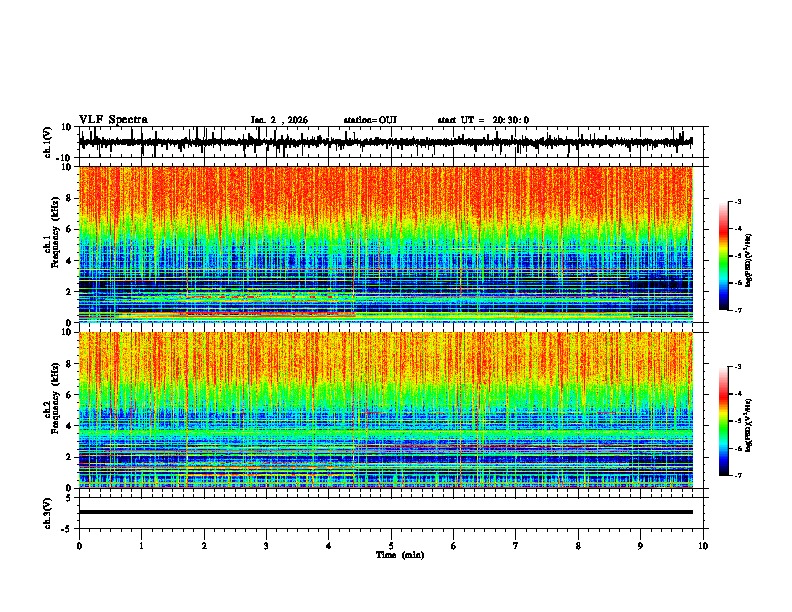Click the "-7" label below ch.2 colorbar
The width and height of the screenshot is (792, 612).
pyautogui.click(x=738, y=475)
